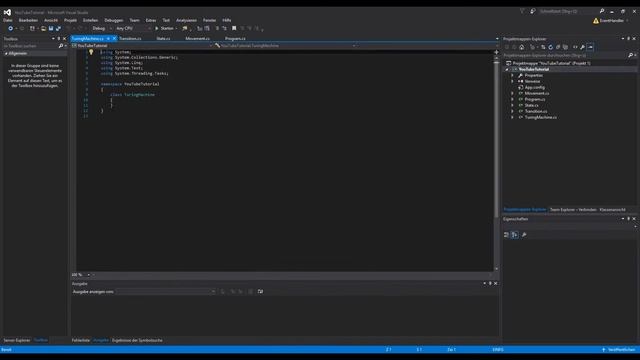Toggle auto-hide pin on Projektmappen-Explorer
The width and height of the screenshot is (640, 360).
629,39
